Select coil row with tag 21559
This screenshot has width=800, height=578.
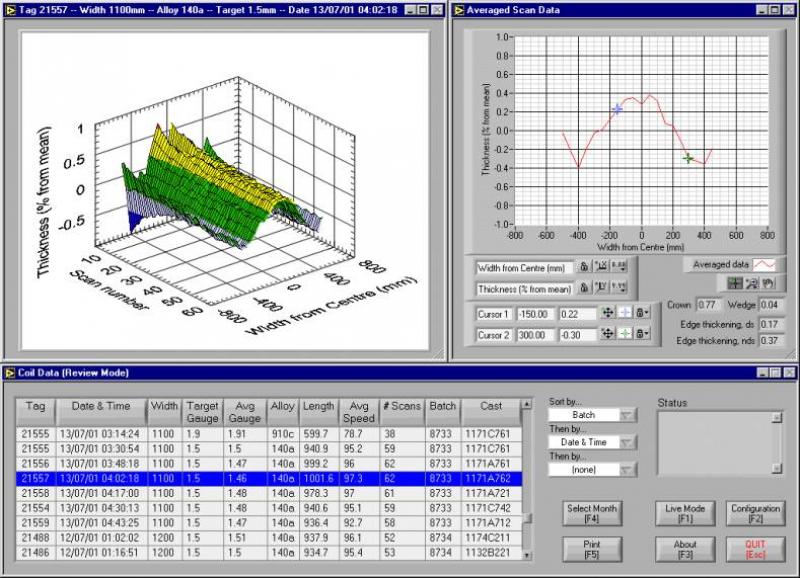[x=269, y=522]
